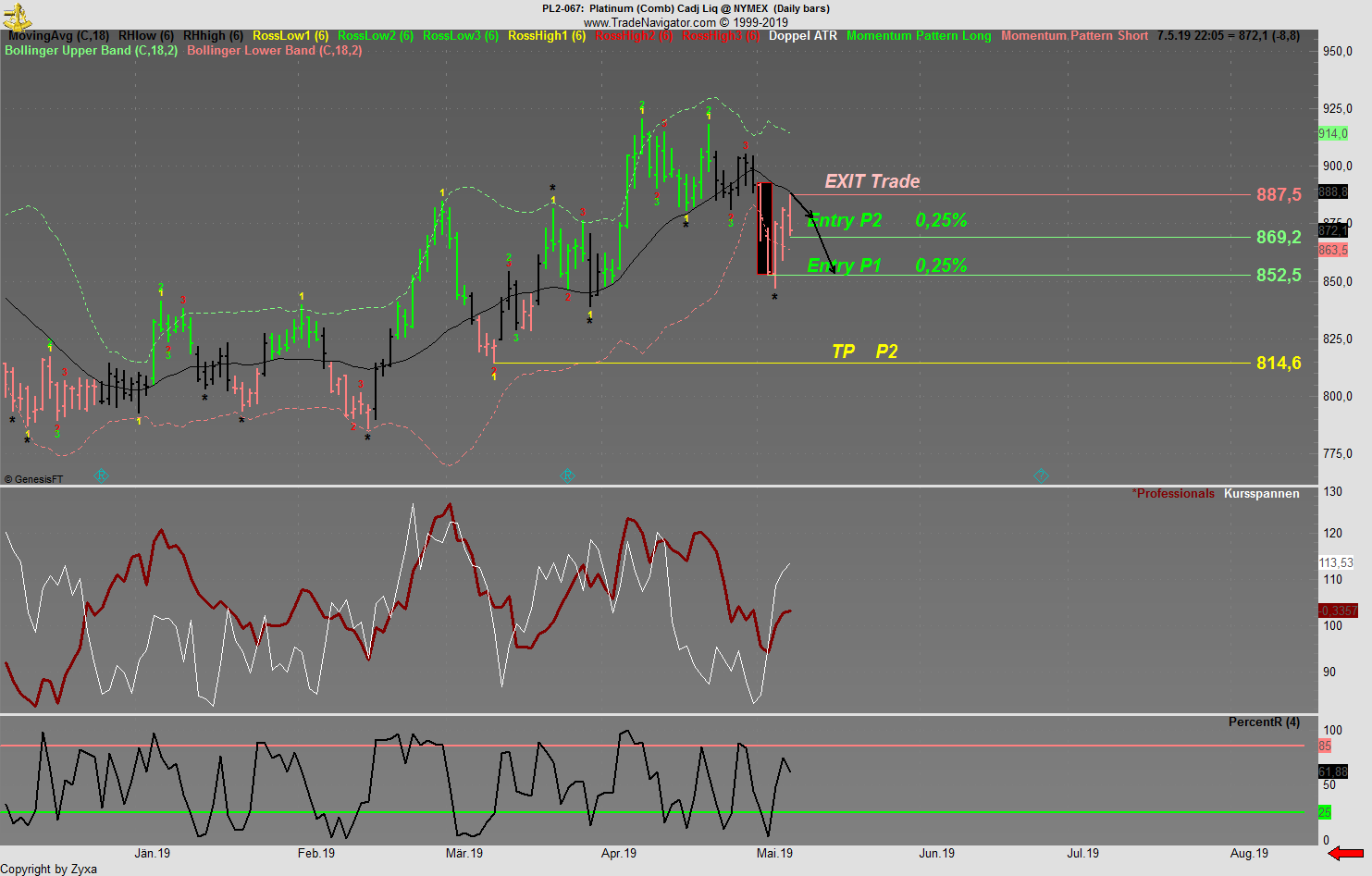Image resolution: width=1372 pixels, height=876 pixels.
Task: Click the diamond R marker near Mai.19
Action: click(x=1042, y=475)
